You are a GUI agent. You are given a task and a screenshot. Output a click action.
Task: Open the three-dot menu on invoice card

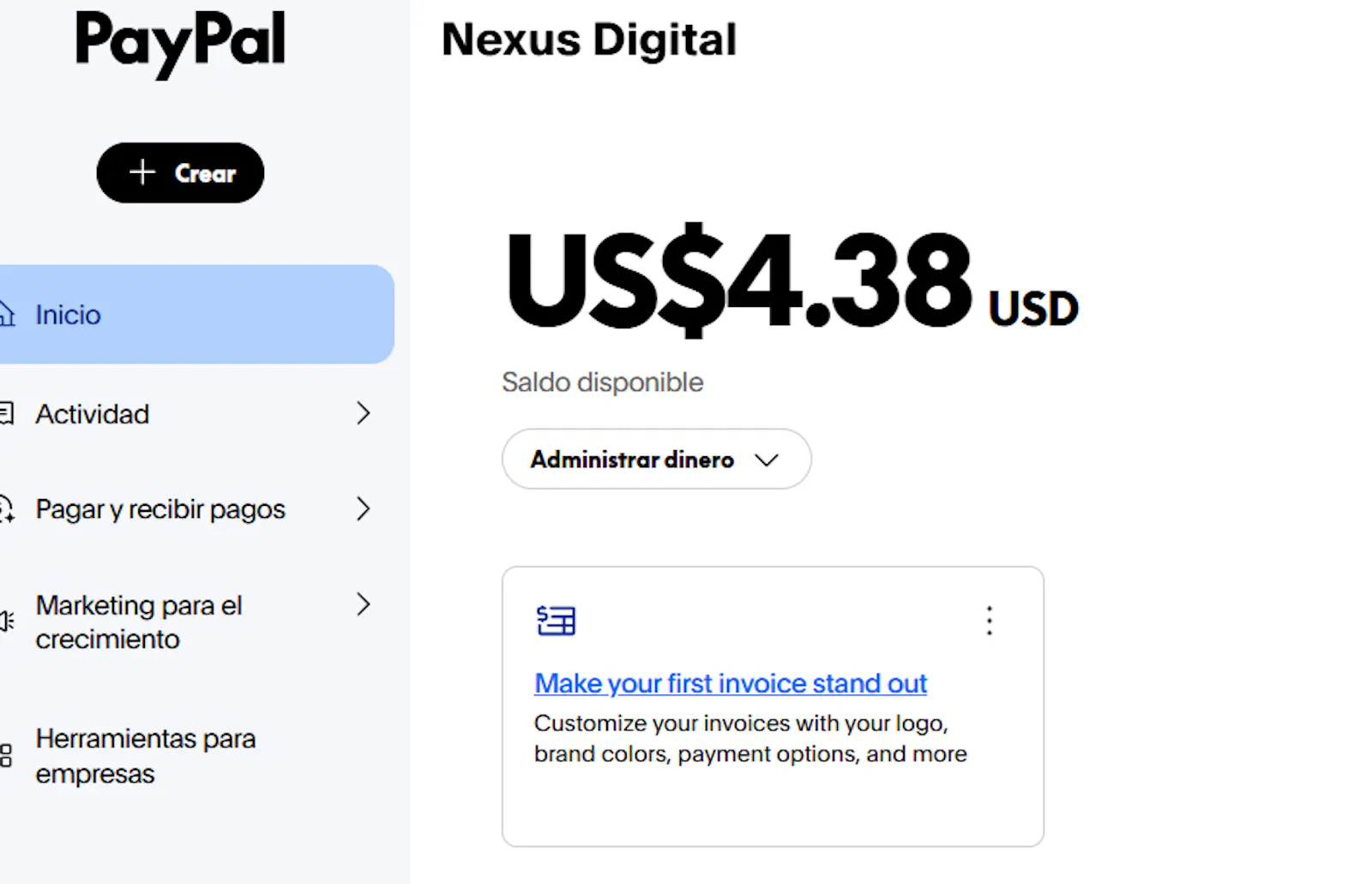990,620
